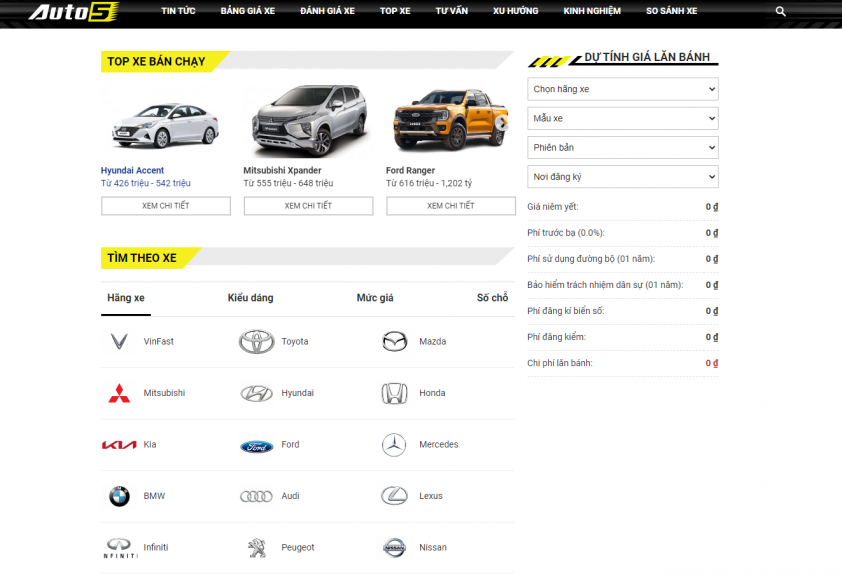Click the Mercedes star logo

tap(394, 445)
